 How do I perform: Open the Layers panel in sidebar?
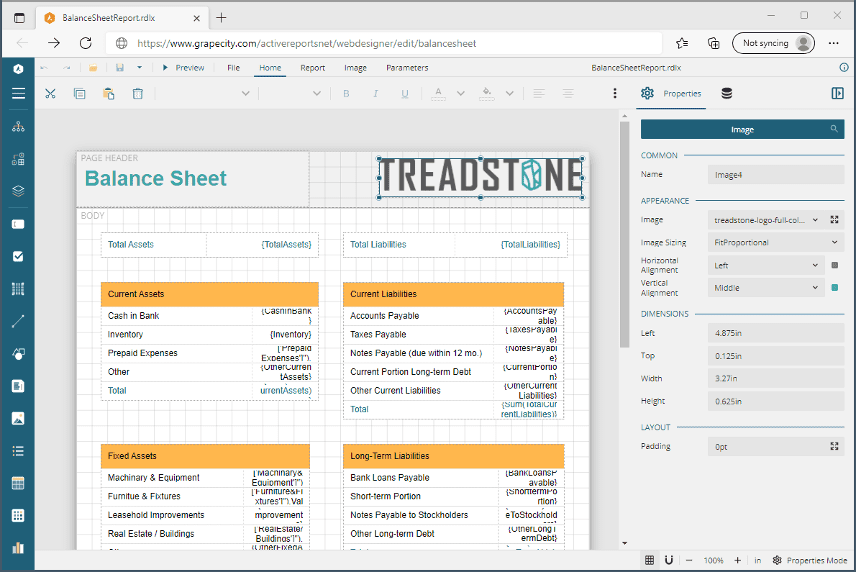(x=18, y=191)
